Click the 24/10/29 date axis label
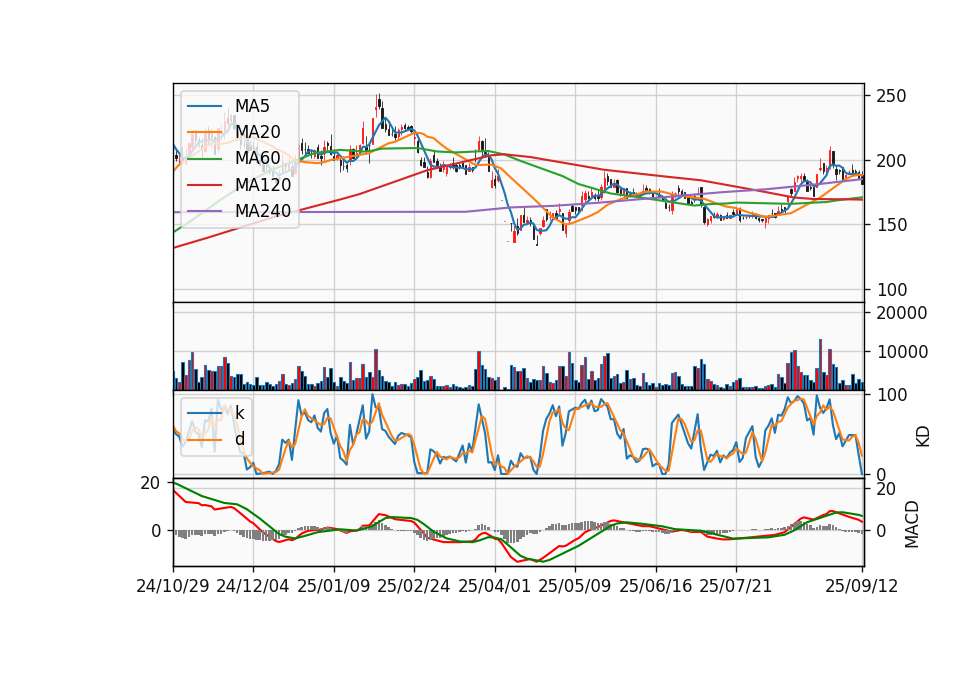The width and height of the screenshot is (960, 690). coord(173,586)
